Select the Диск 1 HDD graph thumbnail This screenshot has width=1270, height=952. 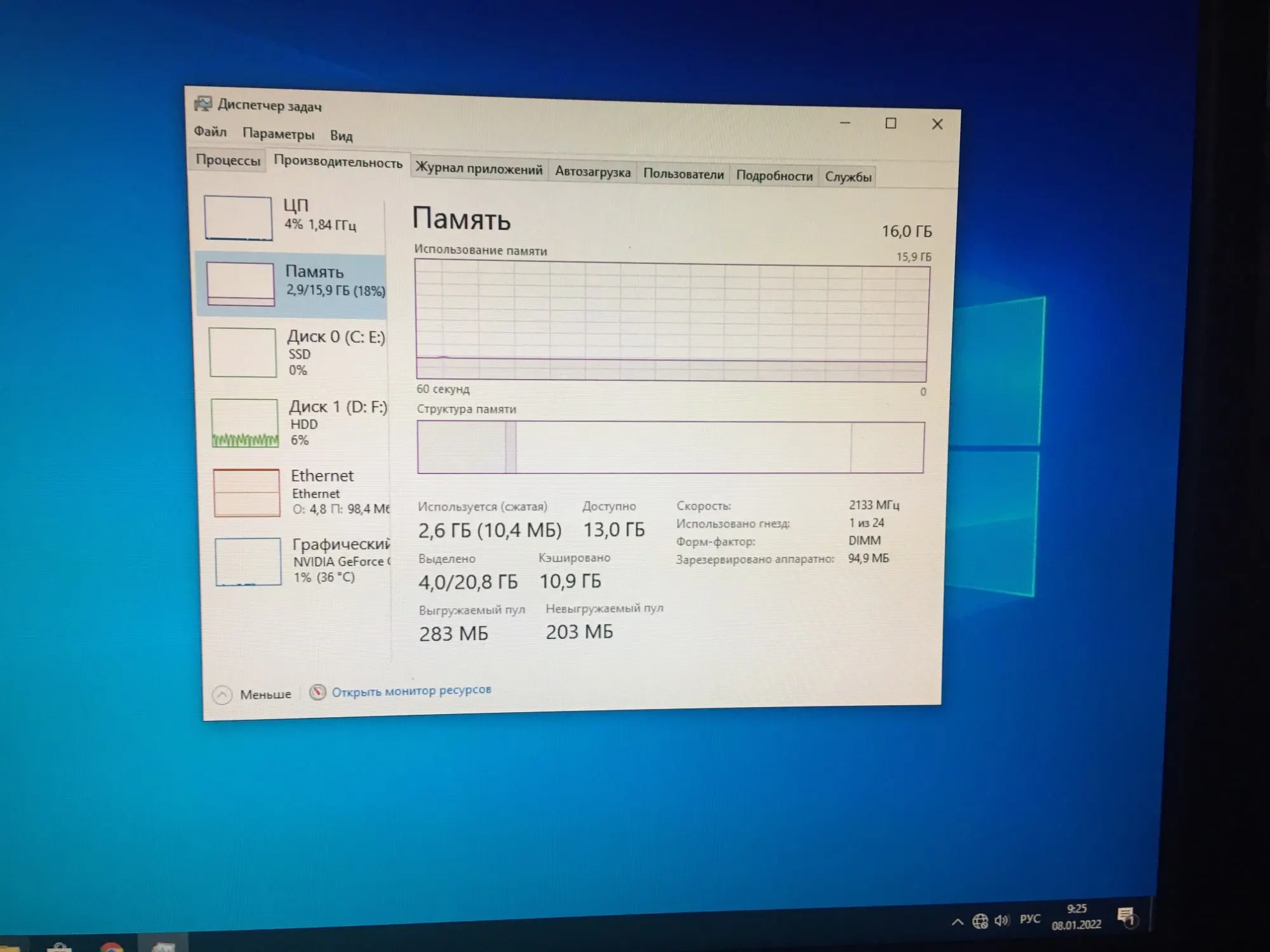point(244,423)
